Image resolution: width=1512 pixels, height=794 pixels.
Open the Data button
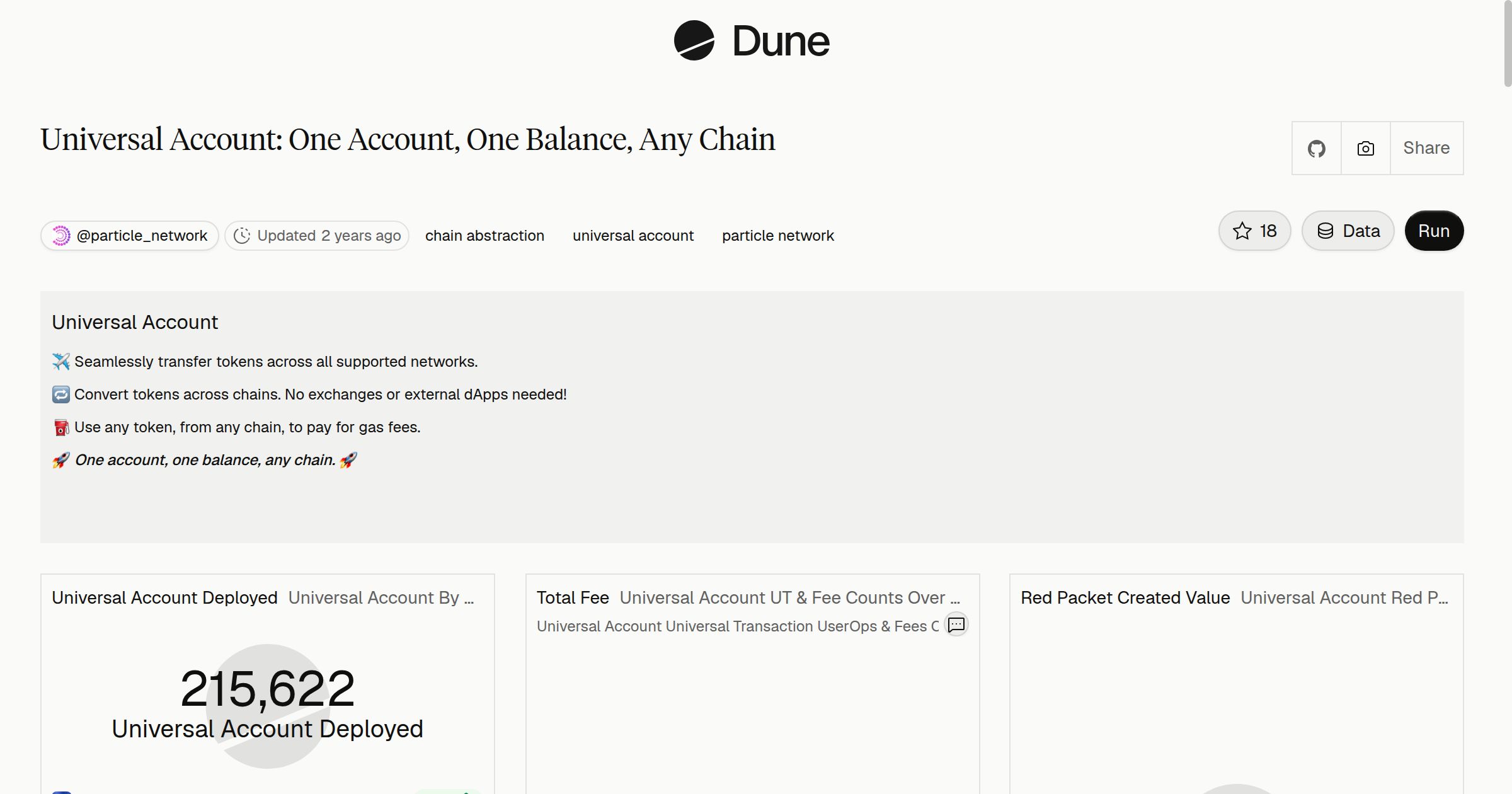[x=1348, y=231]
